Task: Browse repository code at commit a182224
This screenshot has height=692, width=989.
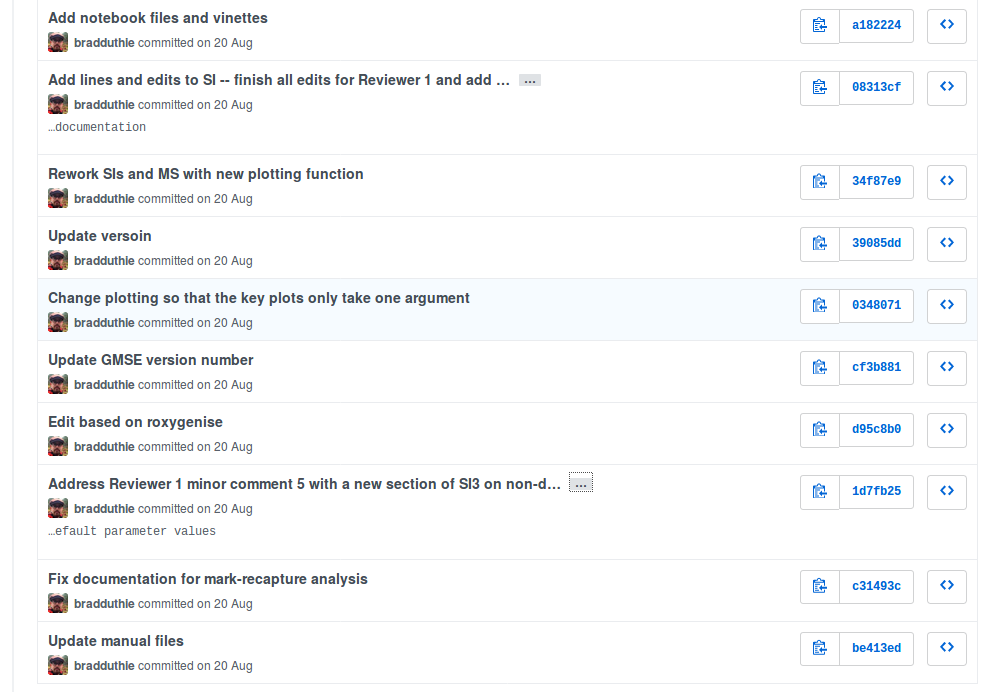Action: (x=946, y=26)
